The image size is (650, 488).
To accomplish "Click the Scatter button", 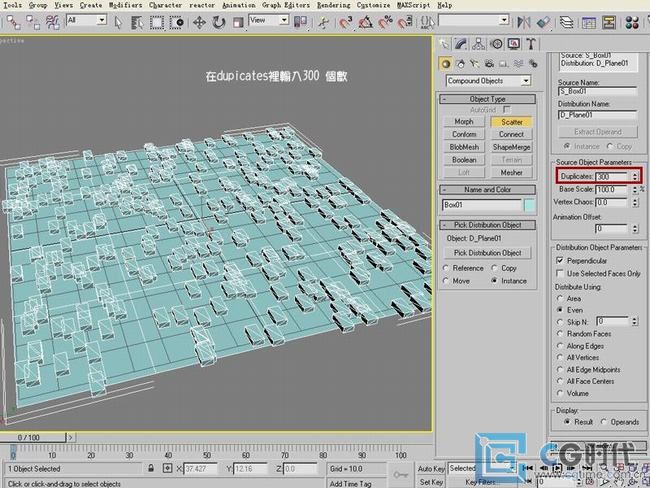I will (512, 122).
